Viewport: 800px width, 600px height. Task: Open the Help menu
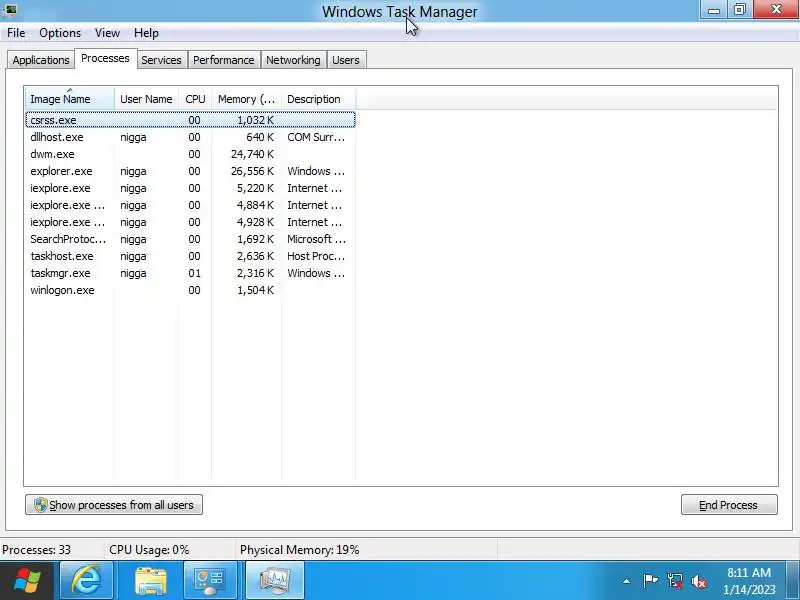146,33
